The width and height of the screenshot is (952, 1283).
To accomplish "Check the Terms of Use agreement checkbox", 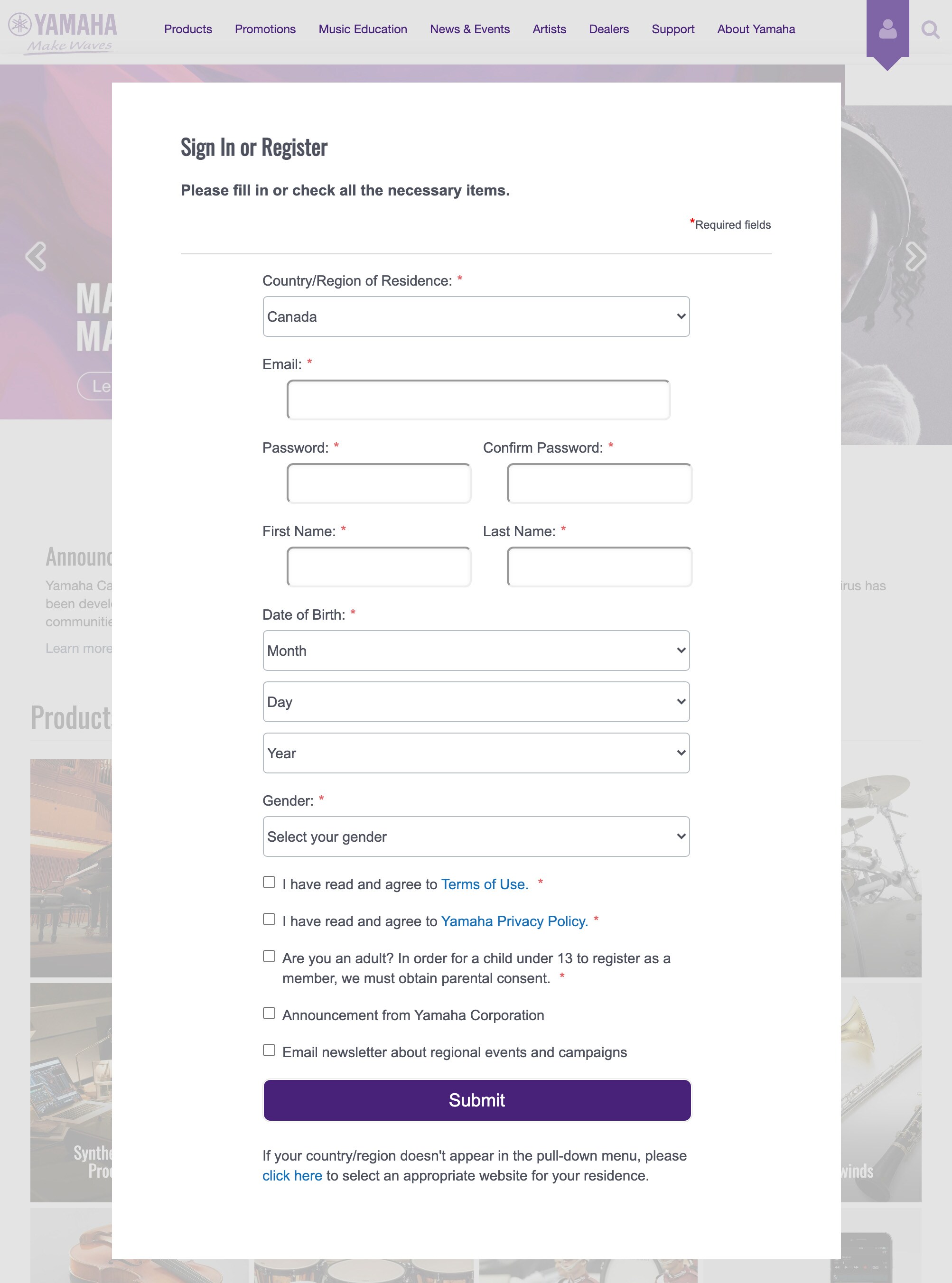I will (x=269, y=882).
